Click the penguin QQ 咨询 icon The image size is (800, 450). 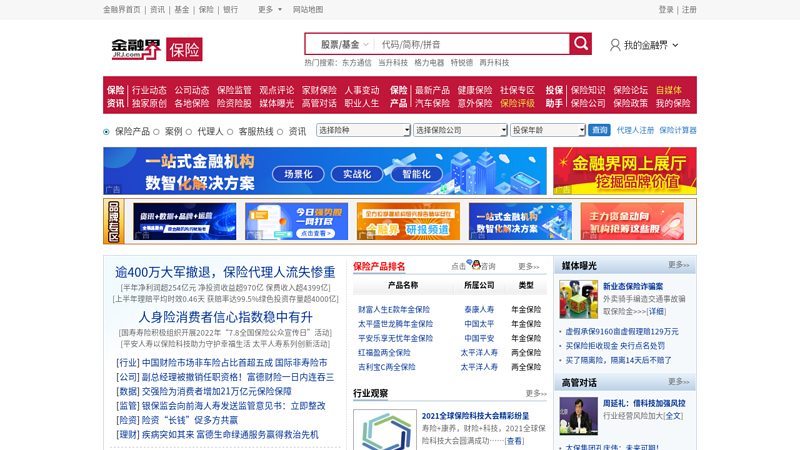tap(476, 264)
